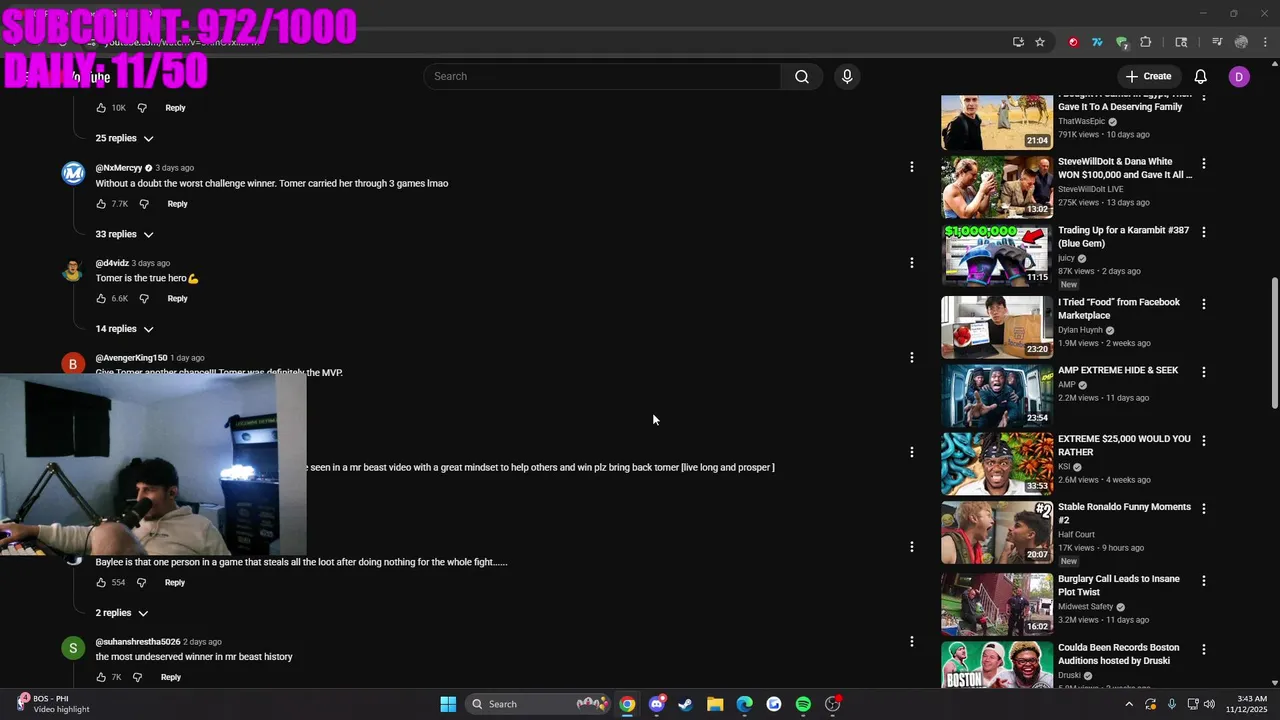Screen dimensions: 1280x720
Task: Open the Chrome three-dot menu
Action: 1265,42
